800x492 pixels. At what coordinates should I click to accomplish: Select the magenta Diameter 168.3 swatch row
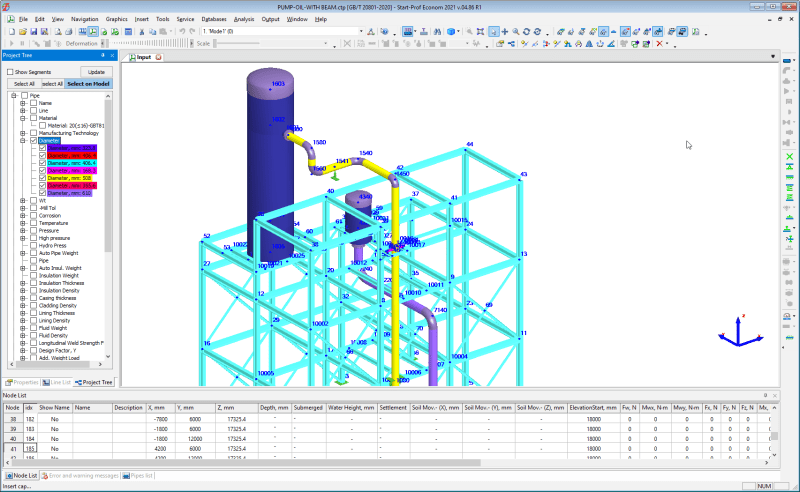[x=71, y=170]
